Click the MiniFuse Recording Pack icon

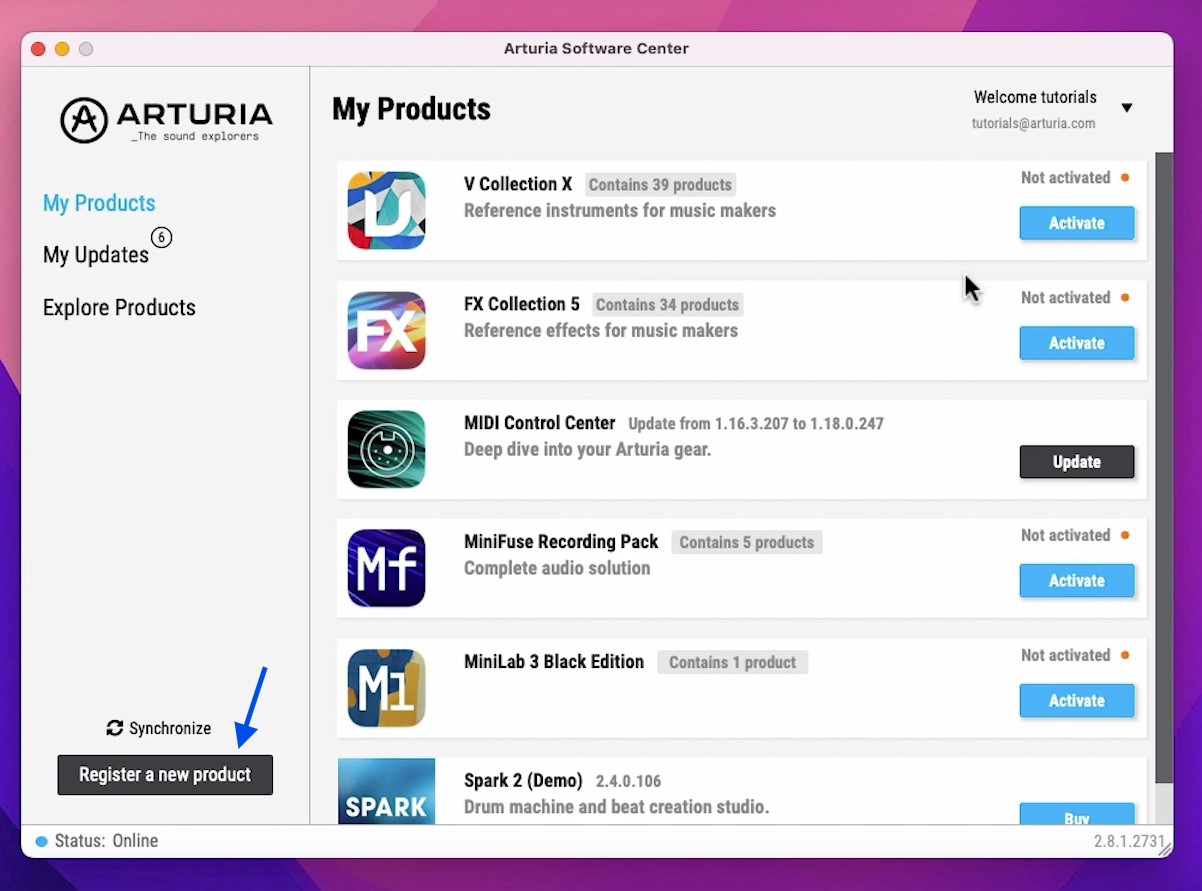(x=386, y=568)
